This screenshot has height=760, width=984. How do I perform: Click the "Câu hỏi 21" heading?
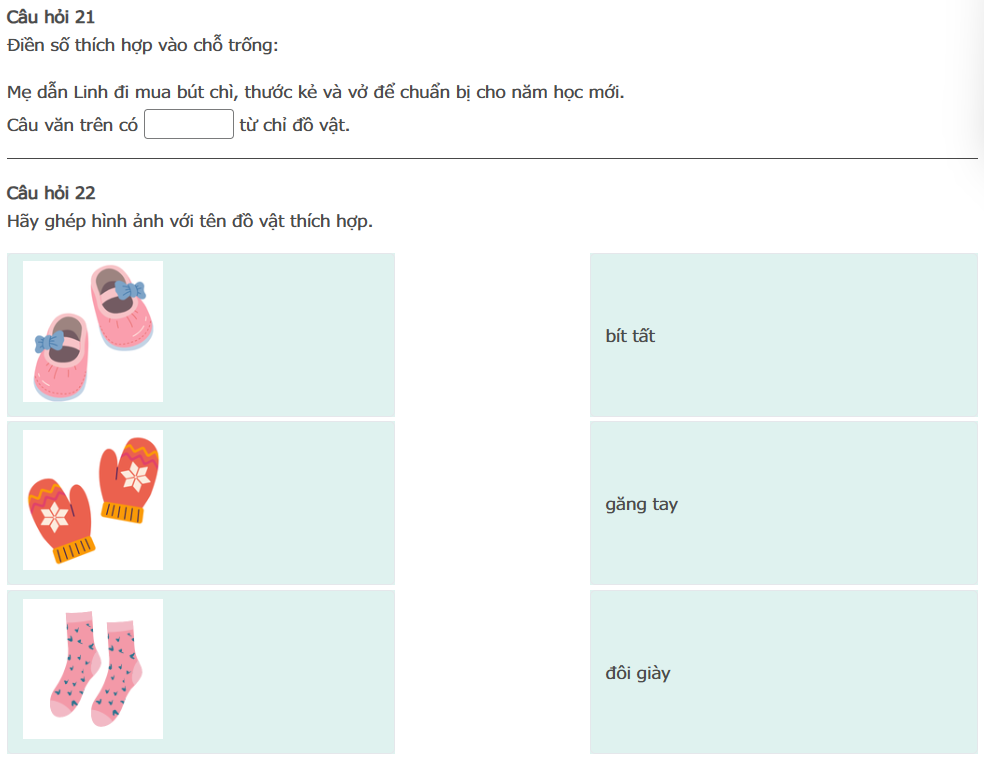click(51, 17)
